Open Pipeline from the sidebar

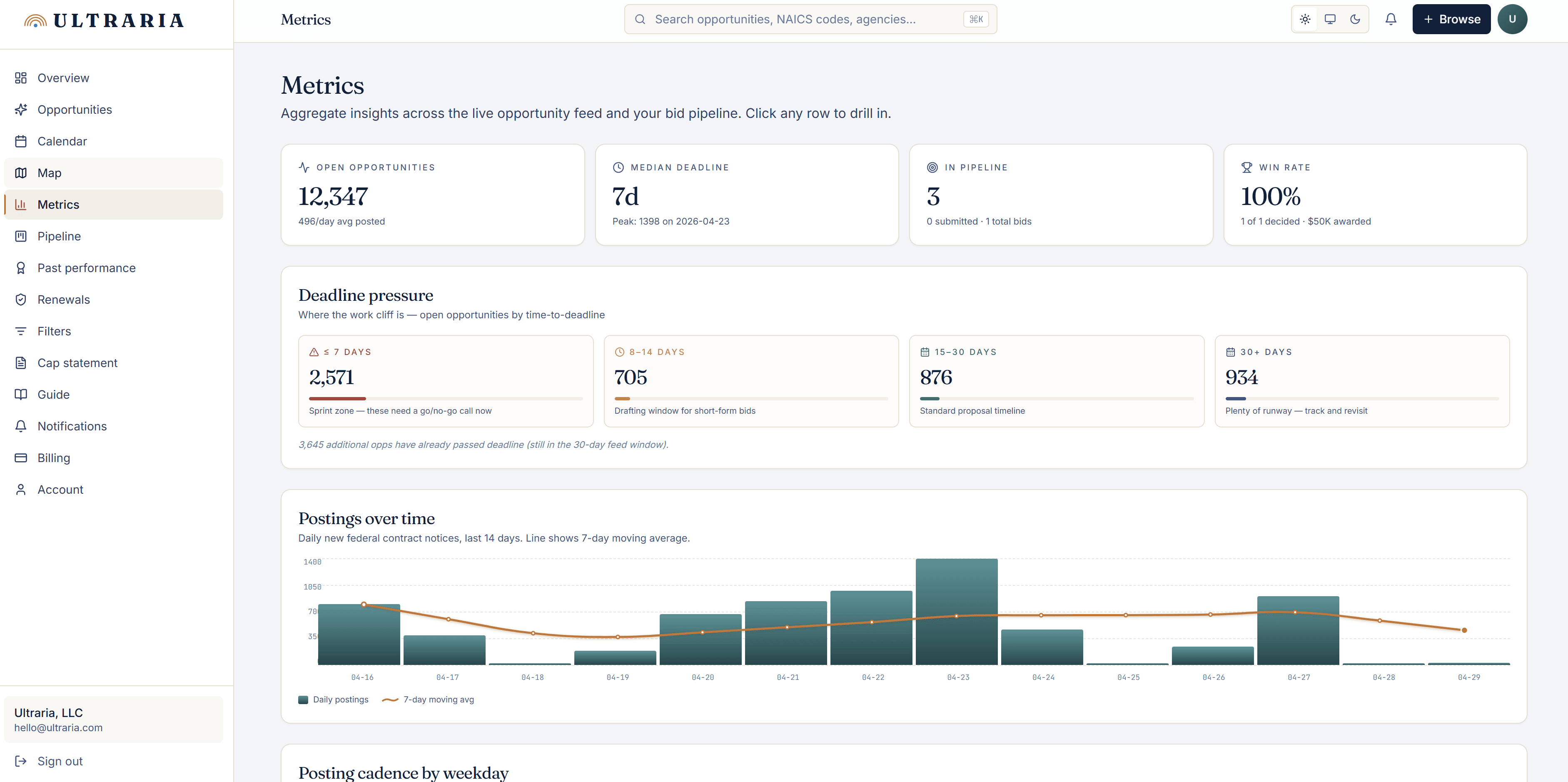point(114,236)
